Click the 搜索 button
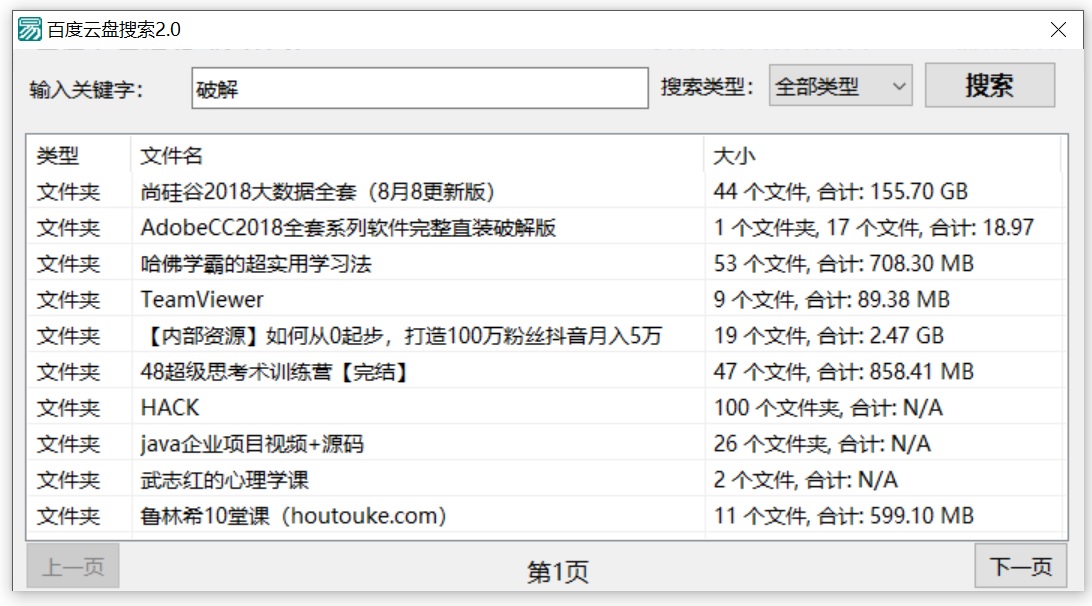Screen dimensions: 1092x606 (x=990, y=85)
